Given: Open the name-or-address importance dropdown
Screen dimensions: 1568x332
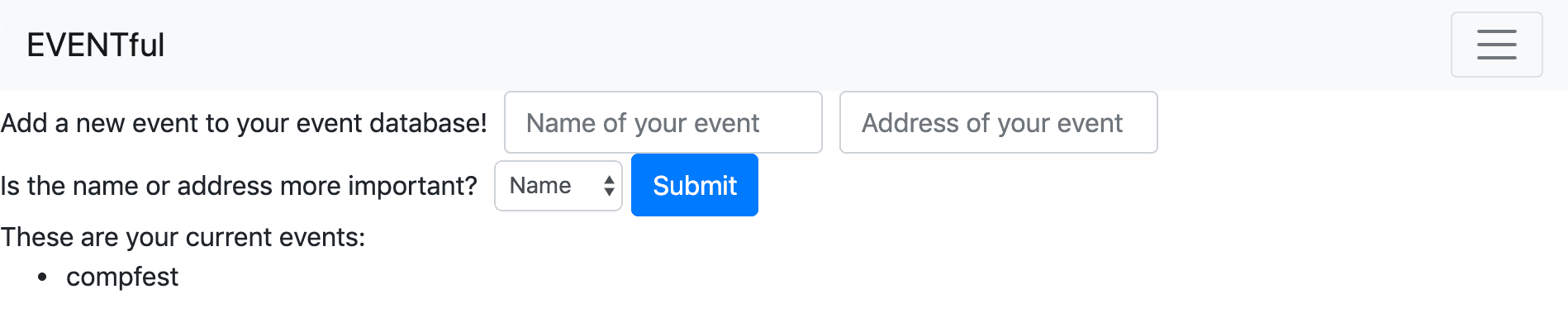Looking at the screenshot, I should point(558,186).
